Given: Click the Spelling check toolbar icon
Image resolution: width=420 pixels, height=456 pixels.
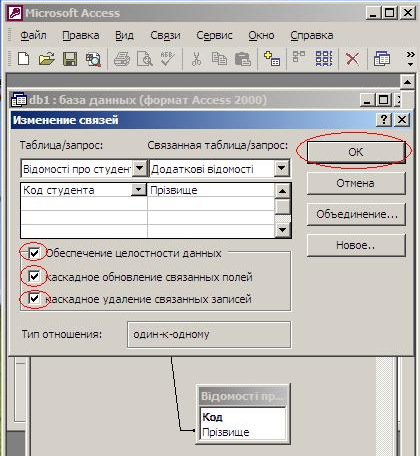Looking at the screenshot, I should (168, 59).
